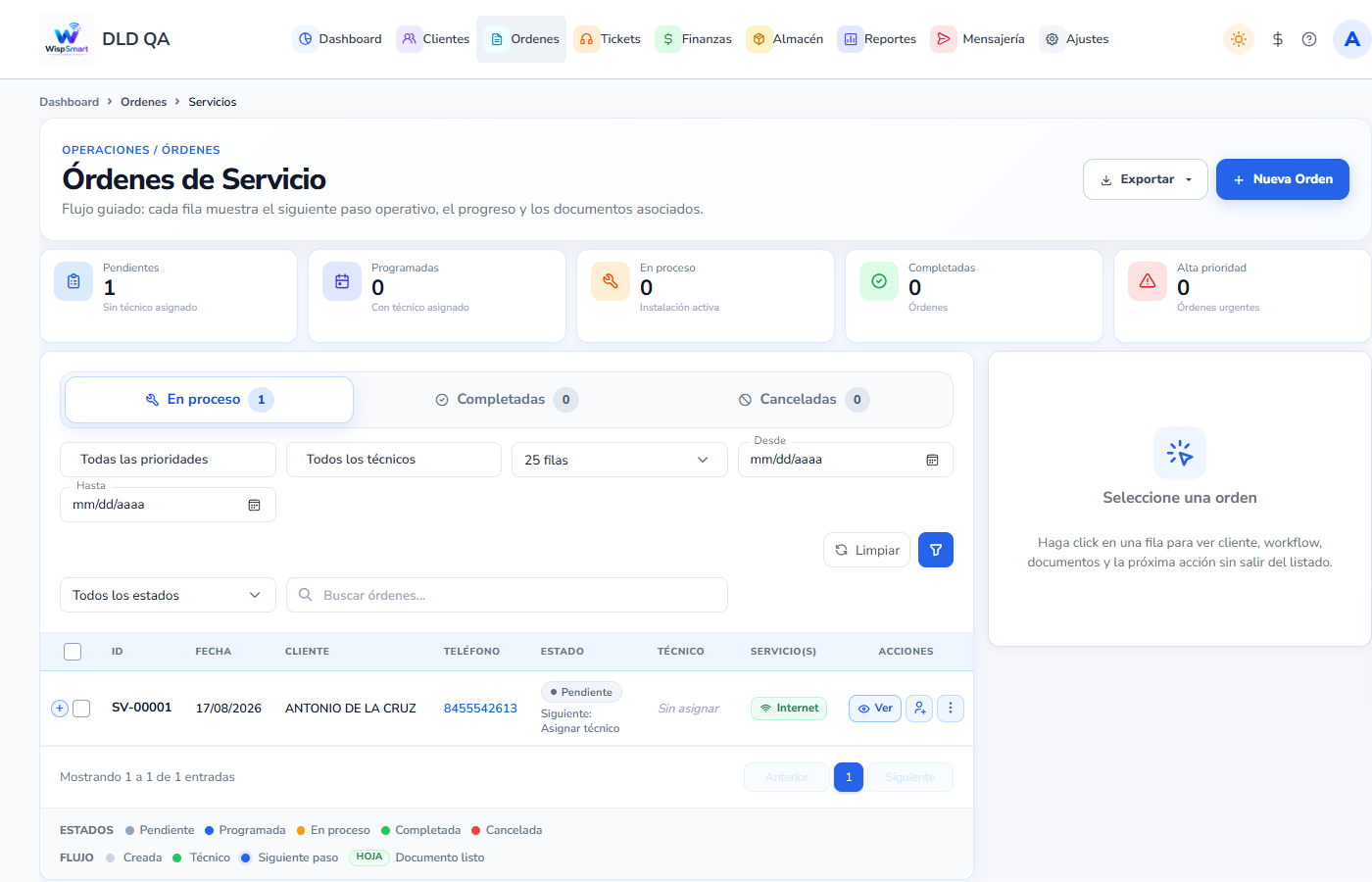Go to pagination page 1
The image size is (1372, 882).
pos(849,777)
